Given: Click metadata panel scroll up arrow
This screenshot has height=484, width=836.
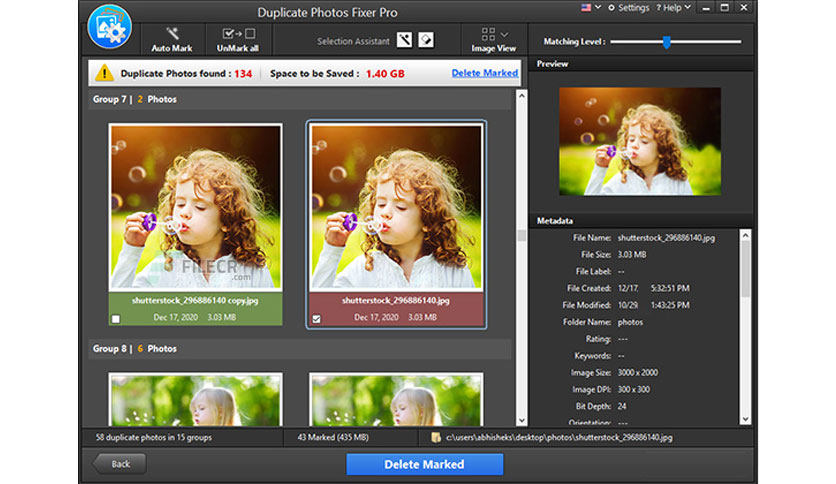Looking at the screenshot, I should pos(745,235).
